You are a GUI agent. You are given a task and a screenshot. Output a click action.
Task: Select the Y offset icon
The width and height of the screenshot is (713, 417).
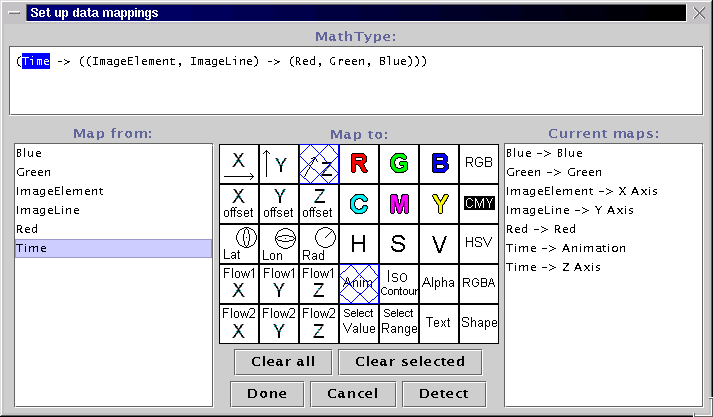tap(279, 204)
